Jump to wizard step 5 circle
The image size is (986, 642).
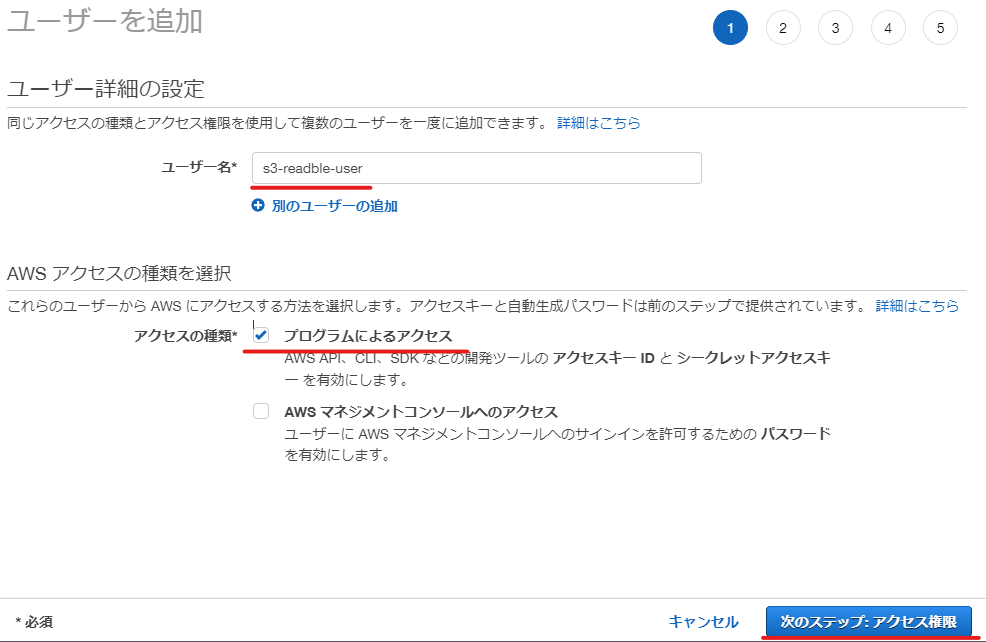[940, 28]
